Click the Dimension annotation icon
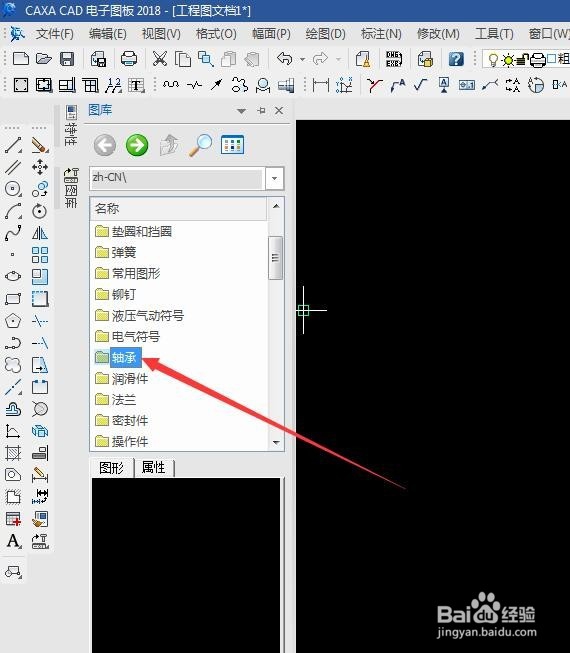570x653 pixels. (x=321, y=85)
